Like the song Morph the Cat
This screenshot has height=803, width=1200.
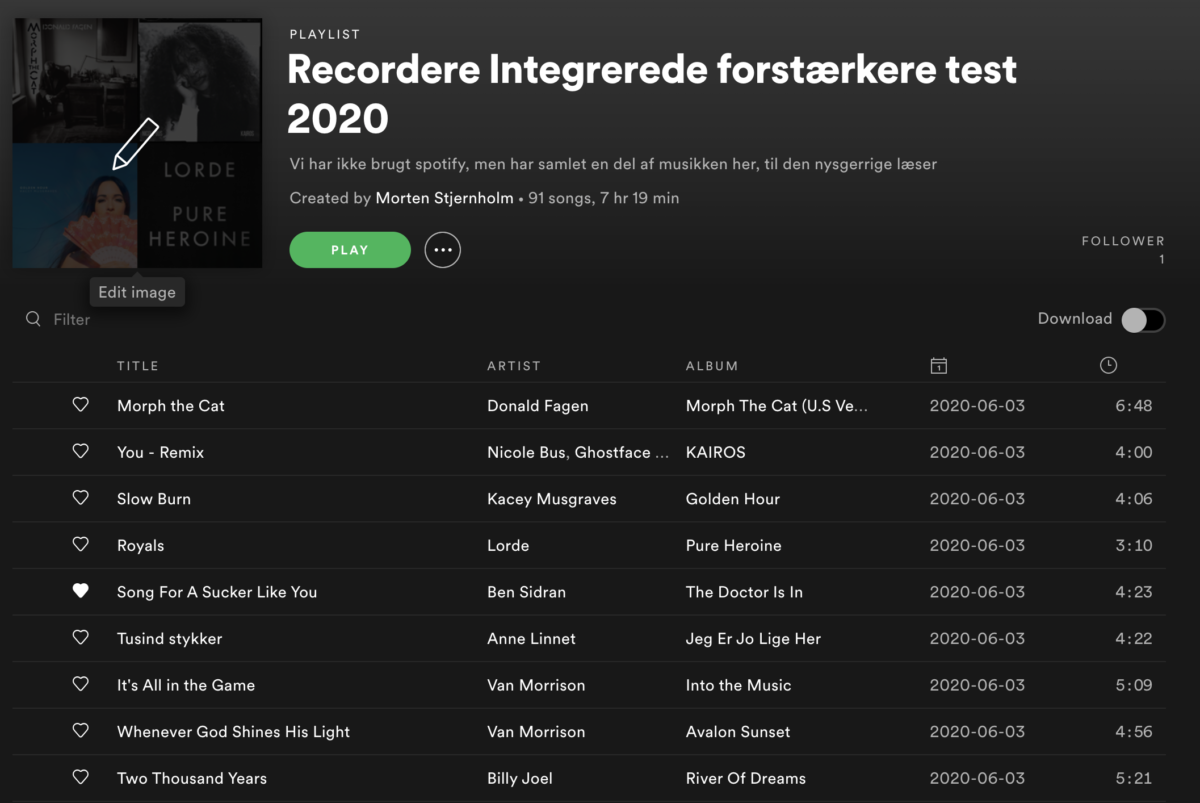pos(81,405)
